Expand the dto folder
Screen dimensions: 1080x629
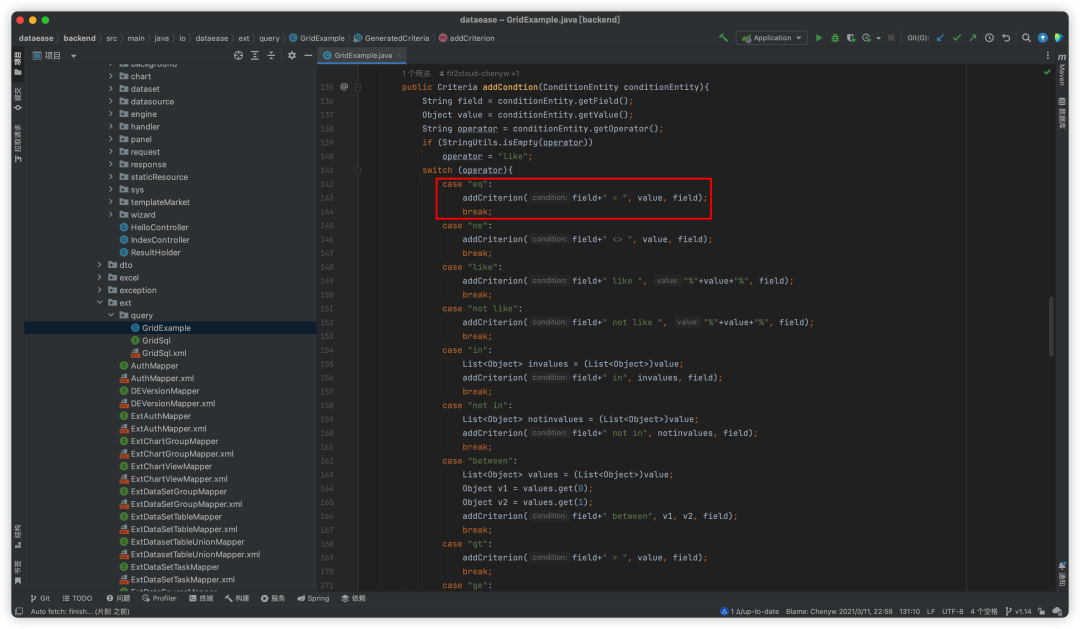click(99, 265)
